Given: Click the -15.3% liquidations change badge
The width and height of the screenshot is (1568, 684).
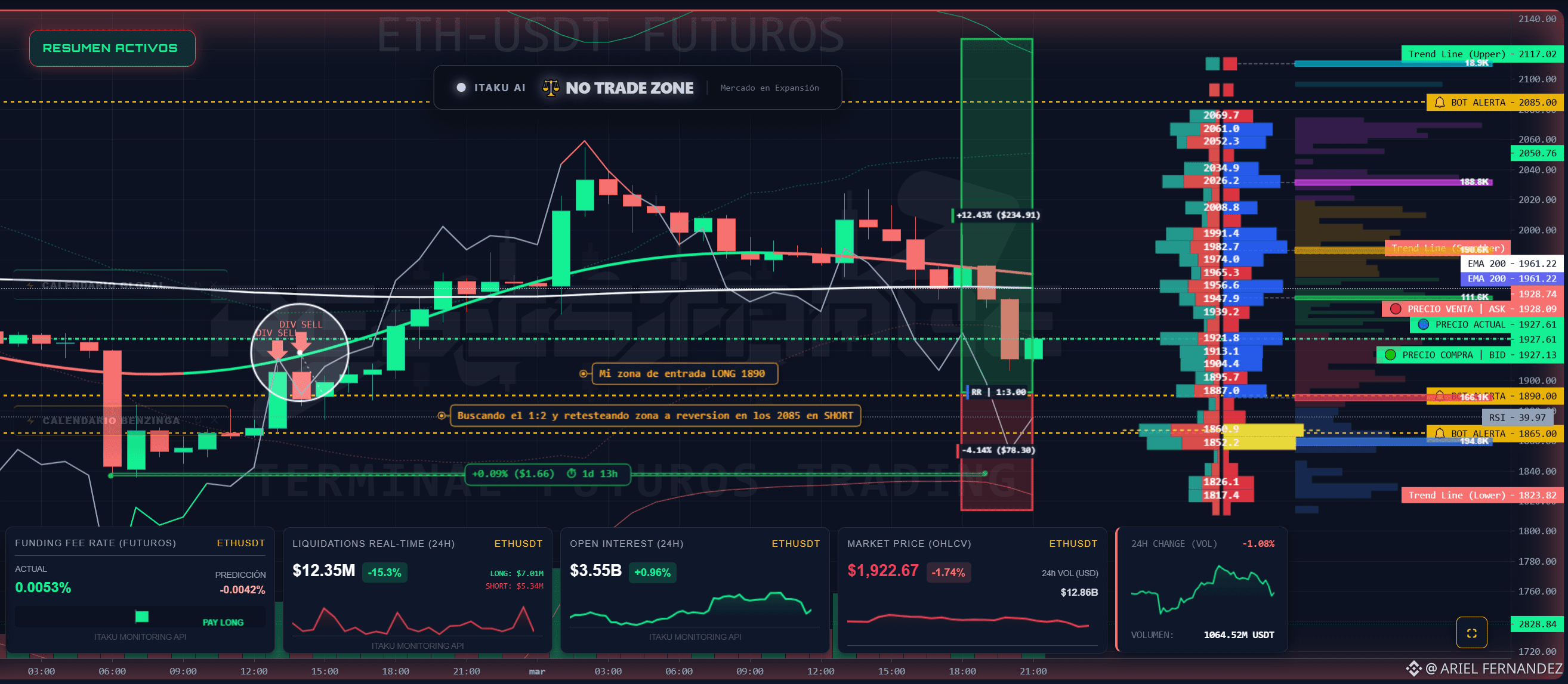Looking at the screenshot, I should click(385, 572).
